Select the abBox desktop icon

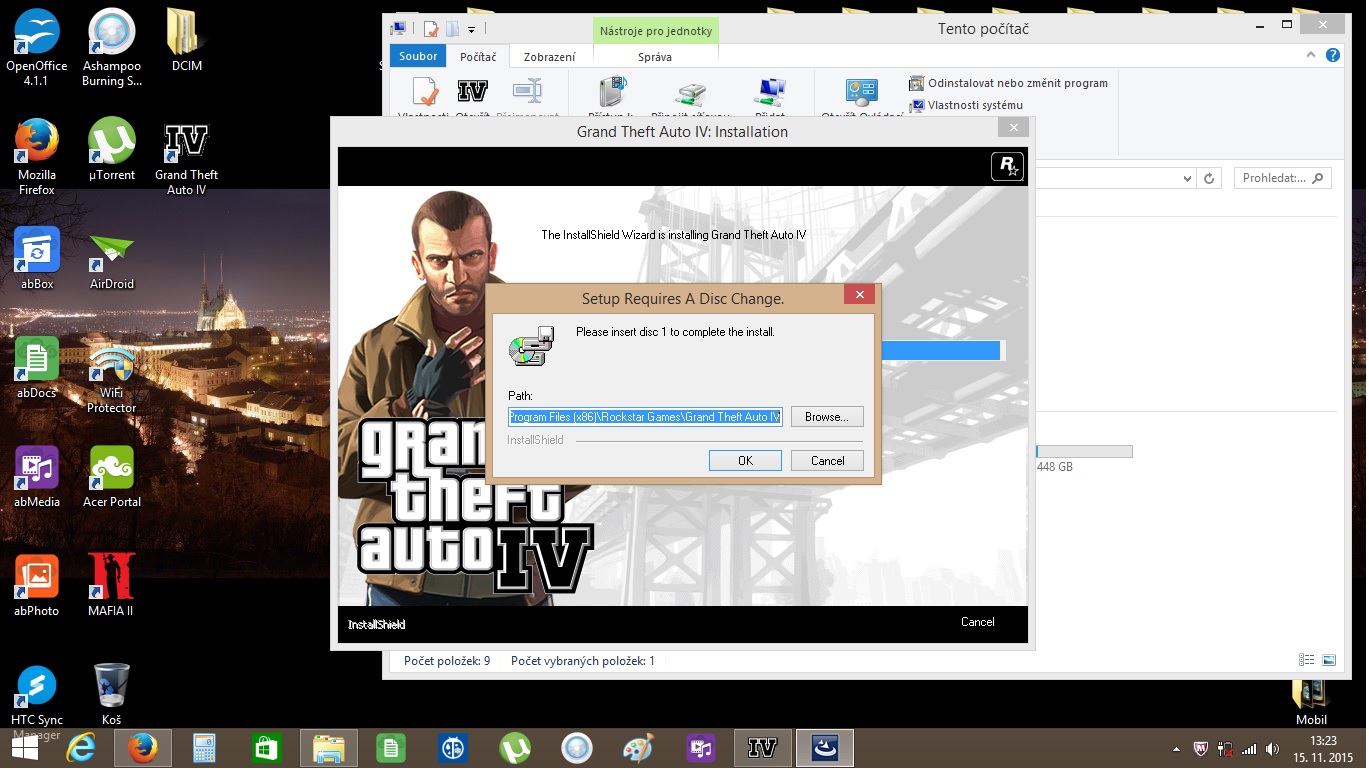click(x=37, y=258)
